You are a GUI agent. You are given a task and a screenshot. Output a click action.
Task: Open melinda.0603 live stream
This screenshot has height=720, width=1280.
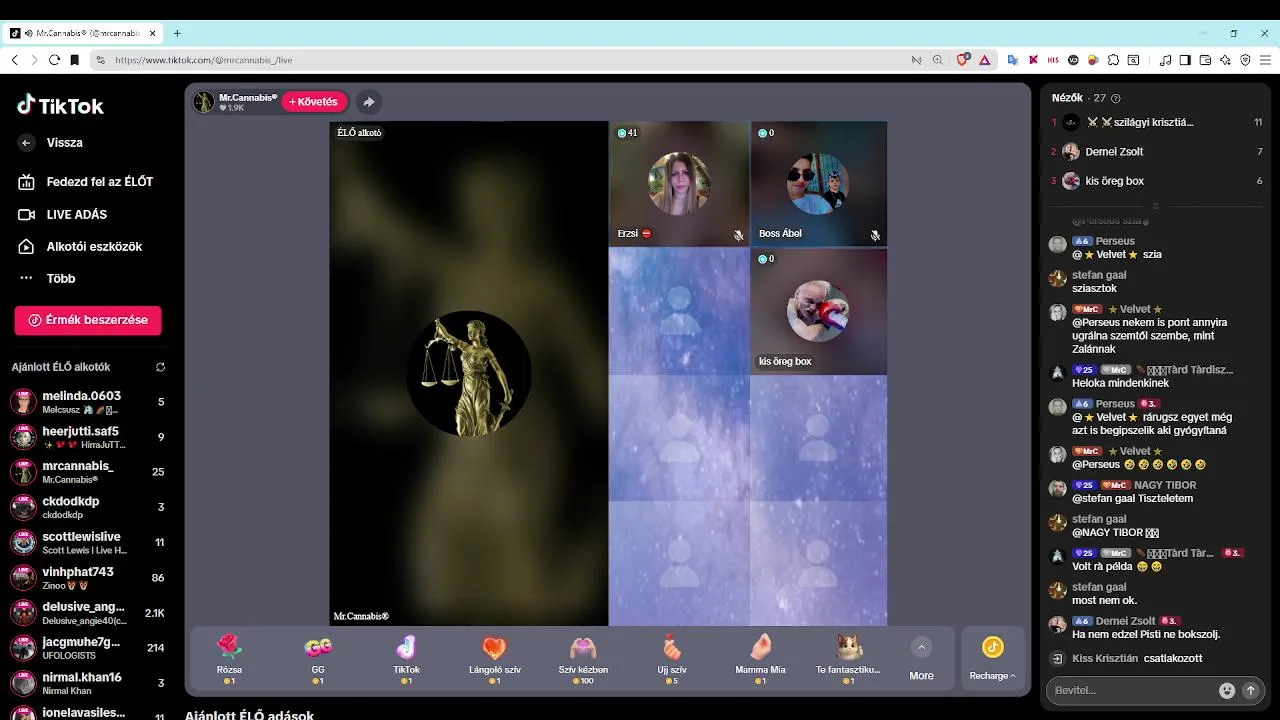pos(88,402)
